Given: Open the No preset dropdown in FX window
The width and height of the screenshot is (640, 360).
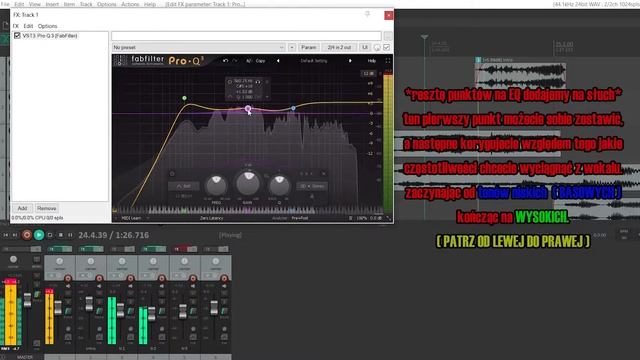Looking at the screenshot, I should click(x=199, y=47).
